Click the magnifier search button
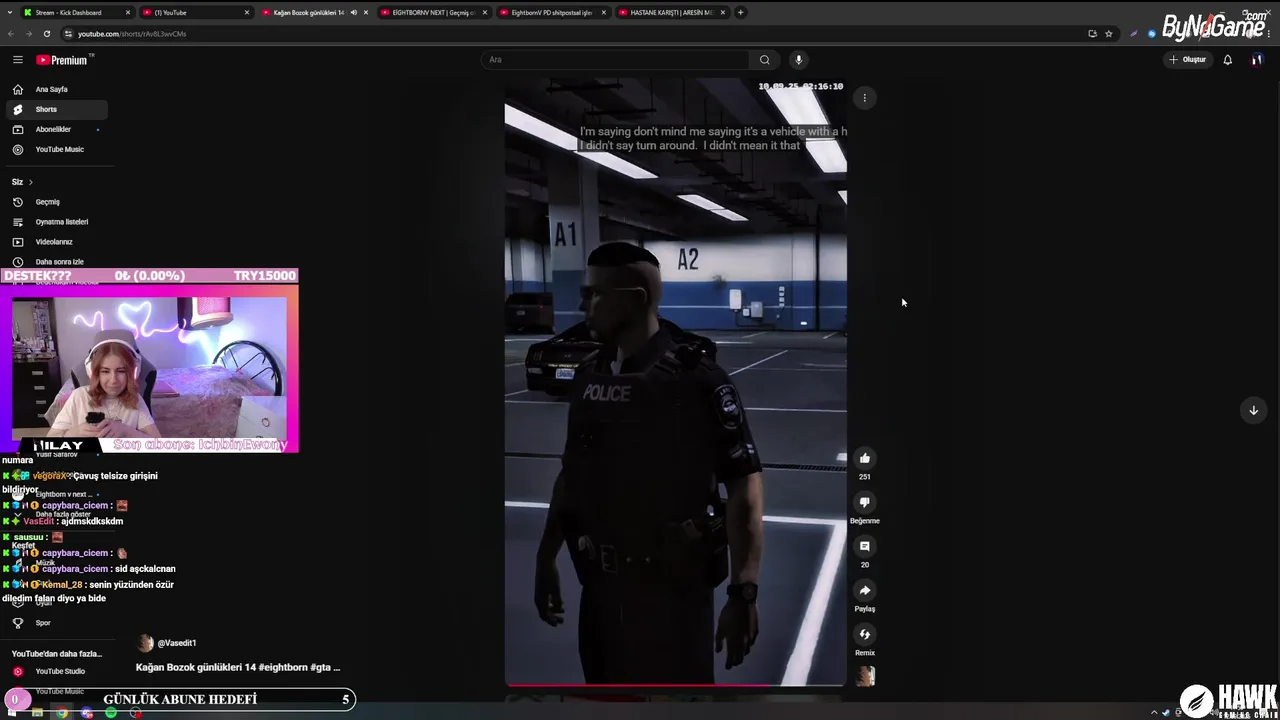This screenshot has height=720, width=1280. click(x=765, y=60)
